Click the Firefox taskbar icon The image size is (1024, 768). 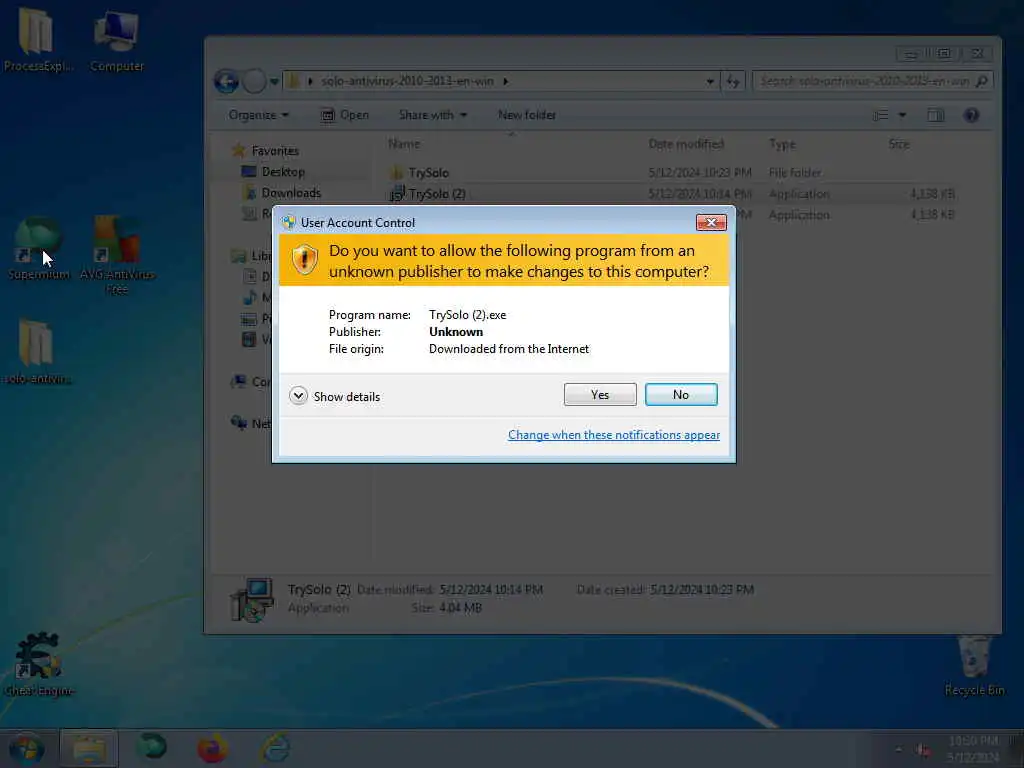[x=212, y=748]
